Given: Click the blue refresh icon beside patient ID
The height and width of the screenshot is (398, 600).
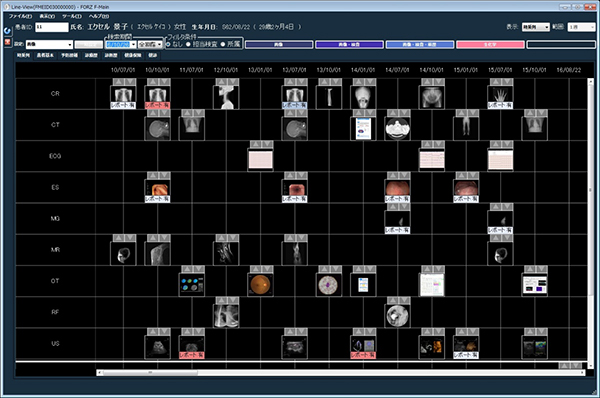Looking at the screenshot, I should coord(7,30).
